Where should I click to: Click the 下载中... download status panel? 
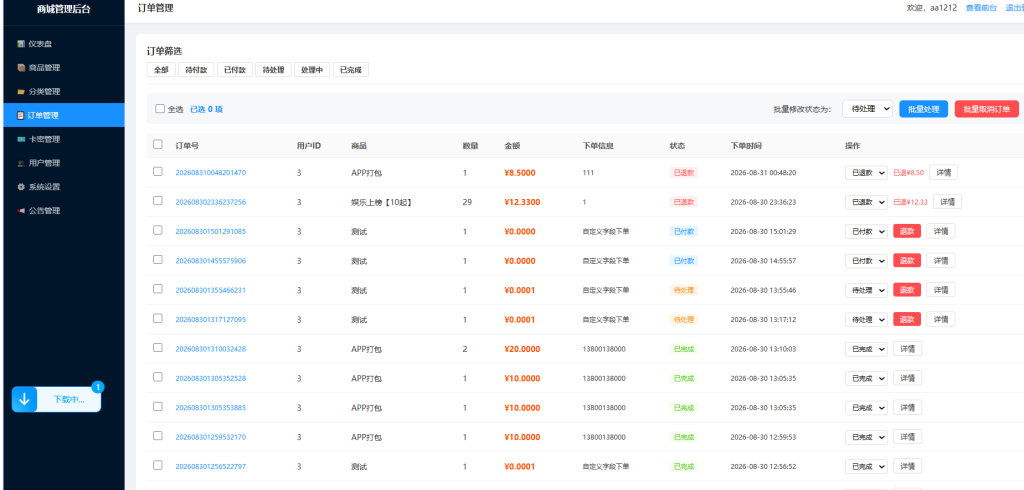(56, 399)
